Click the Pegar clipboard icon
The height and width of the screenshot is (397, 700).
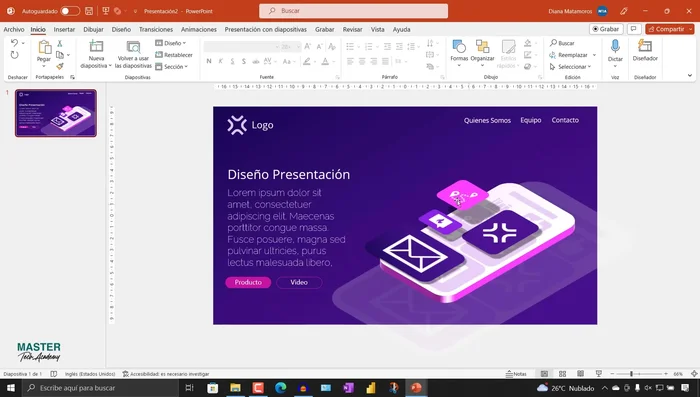click(44, 47)
